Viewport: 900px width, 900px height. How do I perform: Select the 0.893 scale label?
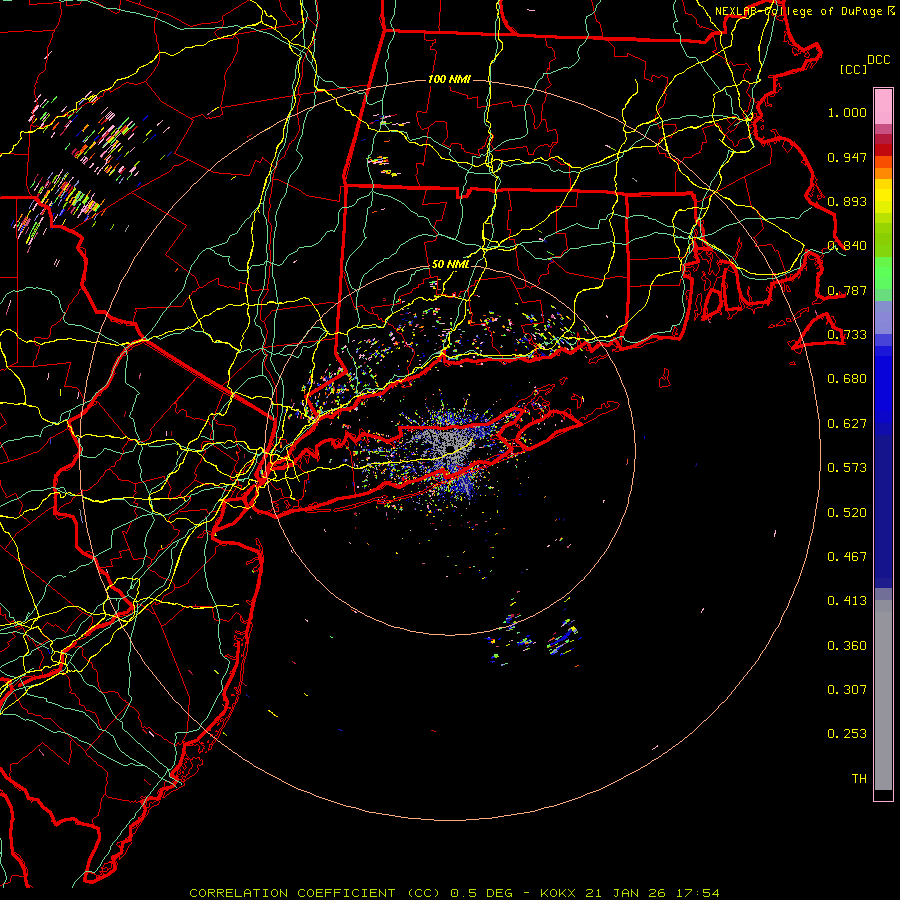(x=847, y=201)
